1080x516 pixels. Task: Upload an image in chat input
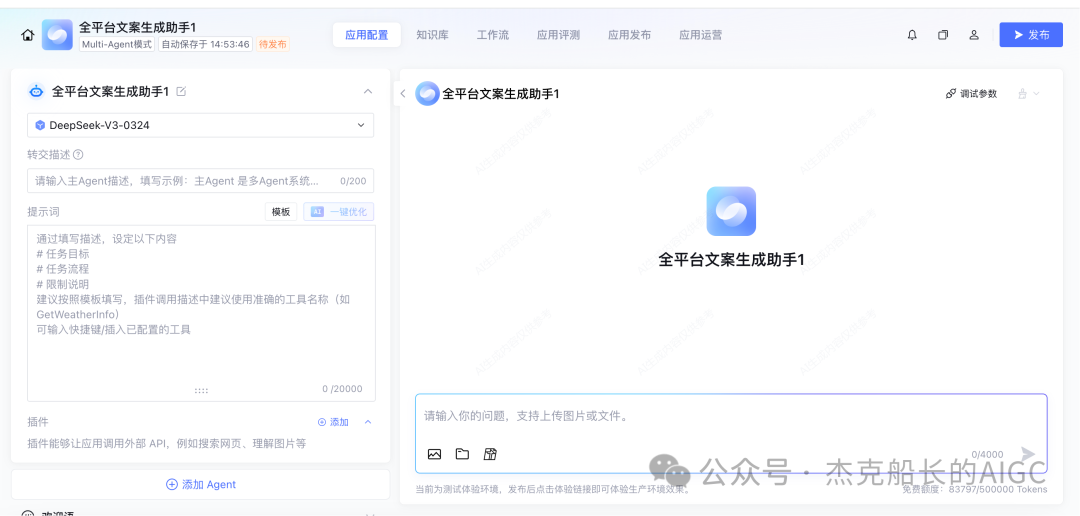pyautogui.click(x=434, y=454)
